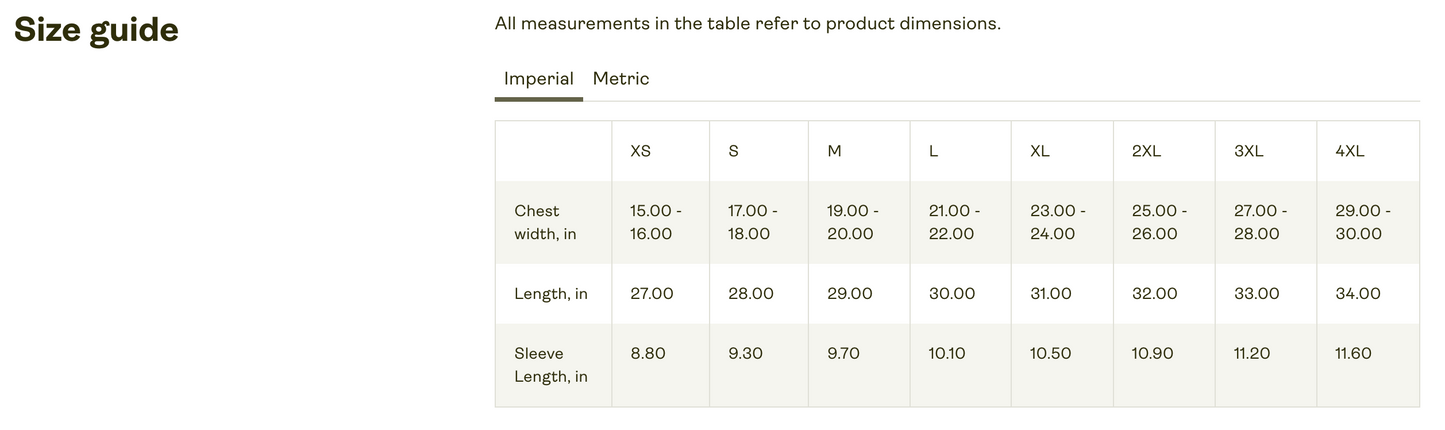Click the 15.00 - 16.00 chest cell
The width and height of the screenshot is (1445, 430).
tap(655, 222)
